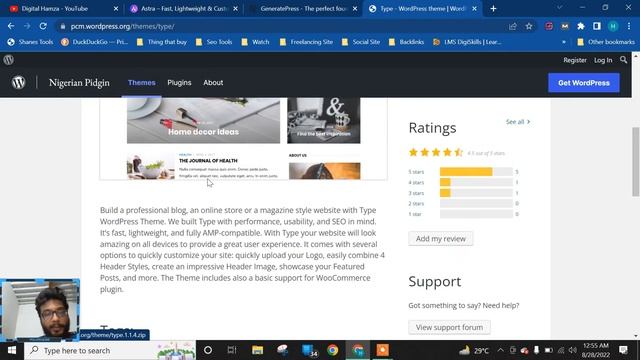The height and width of the screenshot is (360, 640).
Task: Open Chrome's three-dot menu
Action: point(629,26)
